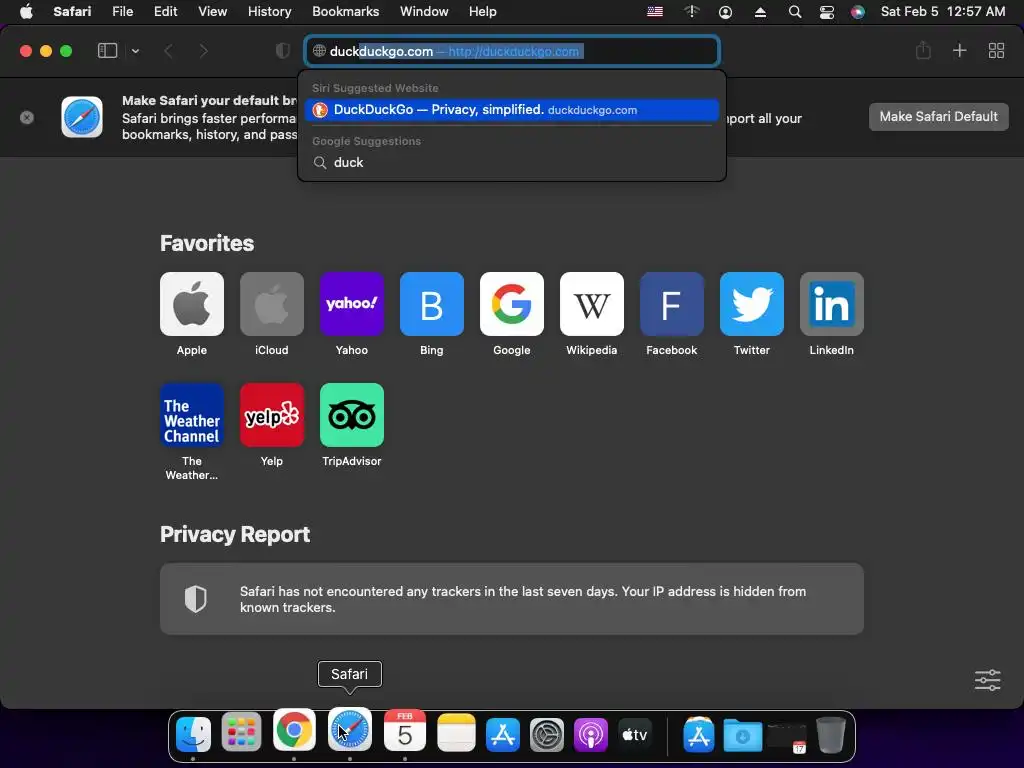Select DuckDuckGo Siri suggested website
The image size is (1024, 768).
(x=511, y=110)
